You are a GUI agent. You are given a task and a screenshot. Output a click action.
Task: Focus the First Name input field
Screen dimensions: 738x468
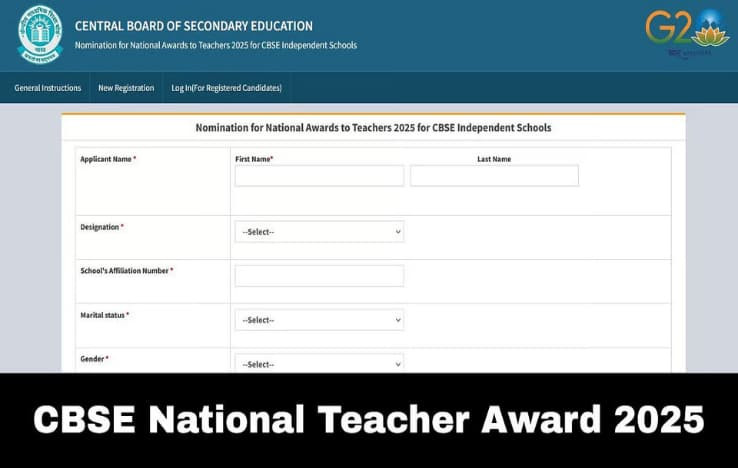[x=320, y=176]
